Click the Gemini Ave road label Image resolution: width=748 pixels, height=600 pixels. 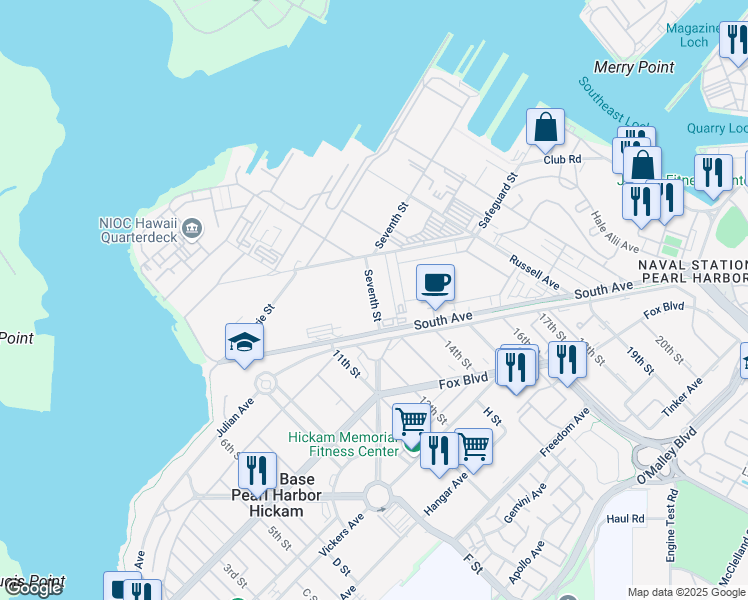[525, 503]
